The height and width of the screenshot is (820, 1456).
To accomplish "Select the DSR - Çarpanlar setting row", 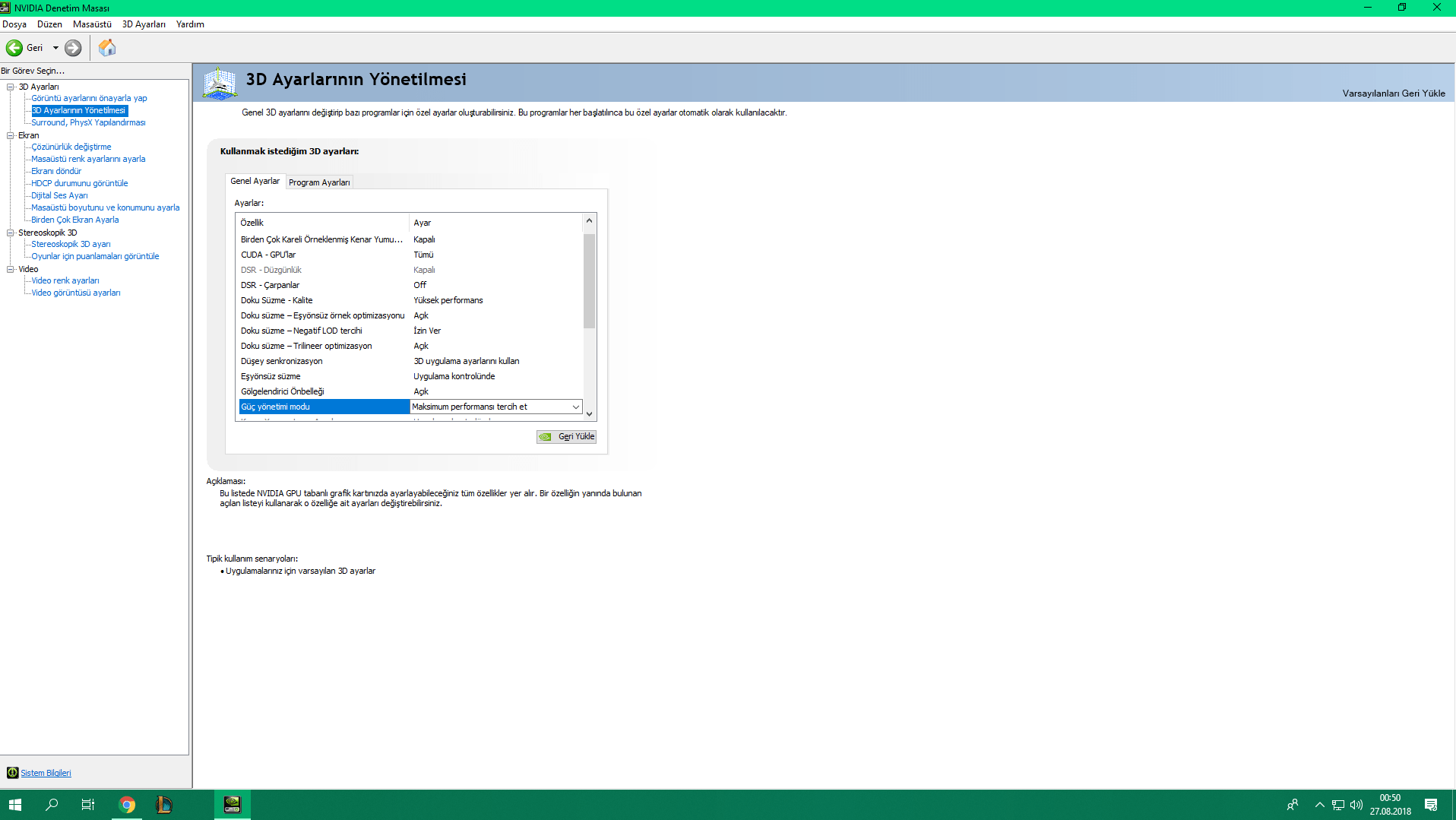I will 410,285.
